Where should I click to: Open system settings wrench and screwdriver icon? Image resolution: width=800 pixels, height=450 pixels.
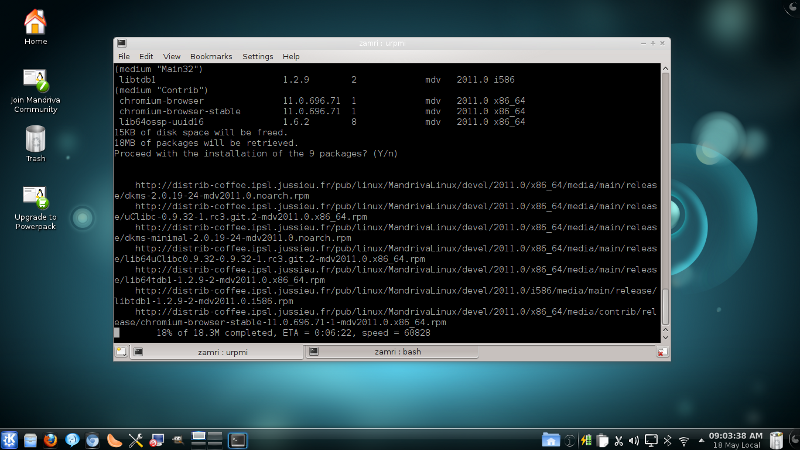[x=135, y=440]
